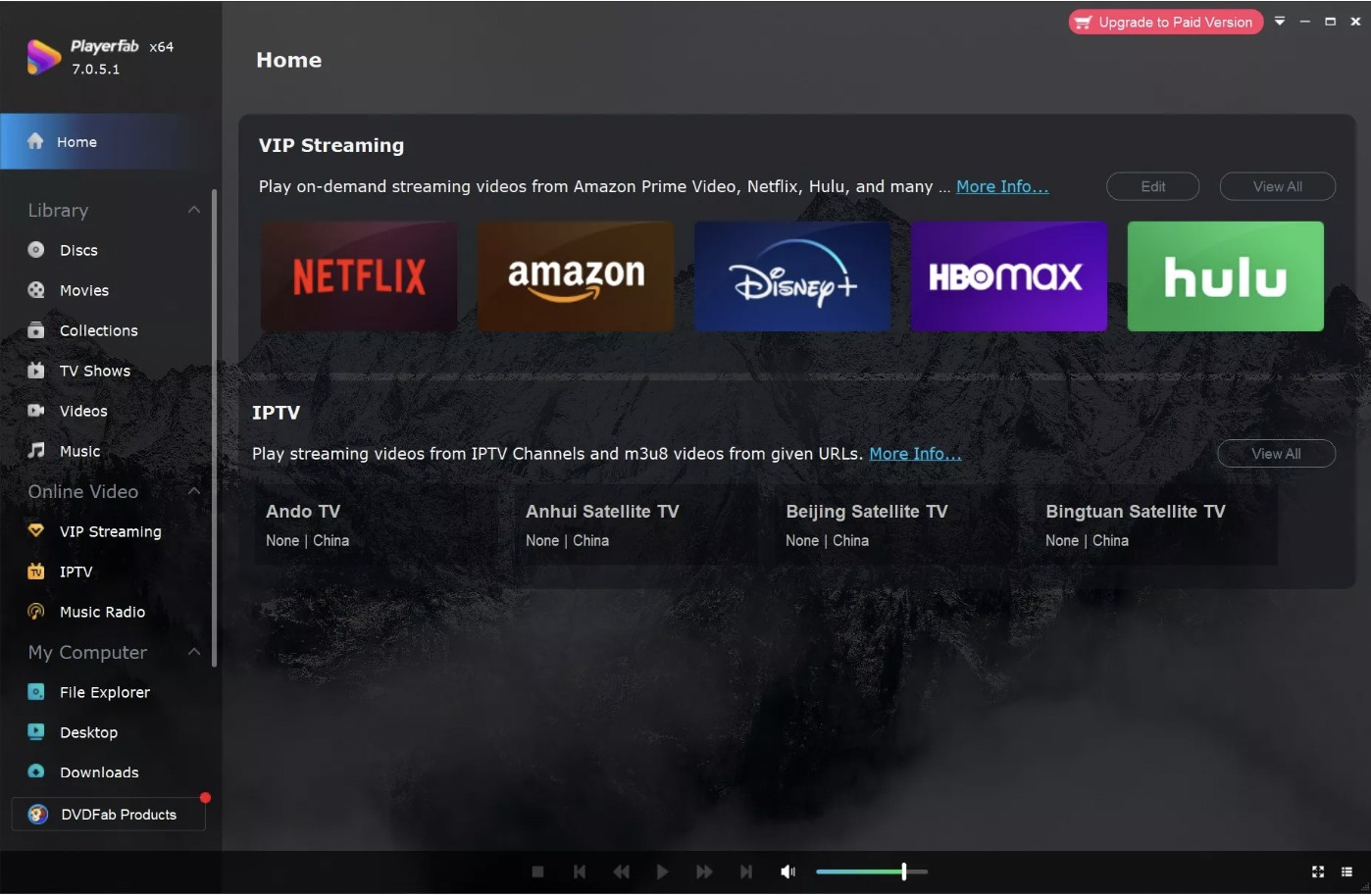The image size is (1371, 896).
Task: Click View All for IPTV
Action: coord(1276,454)
